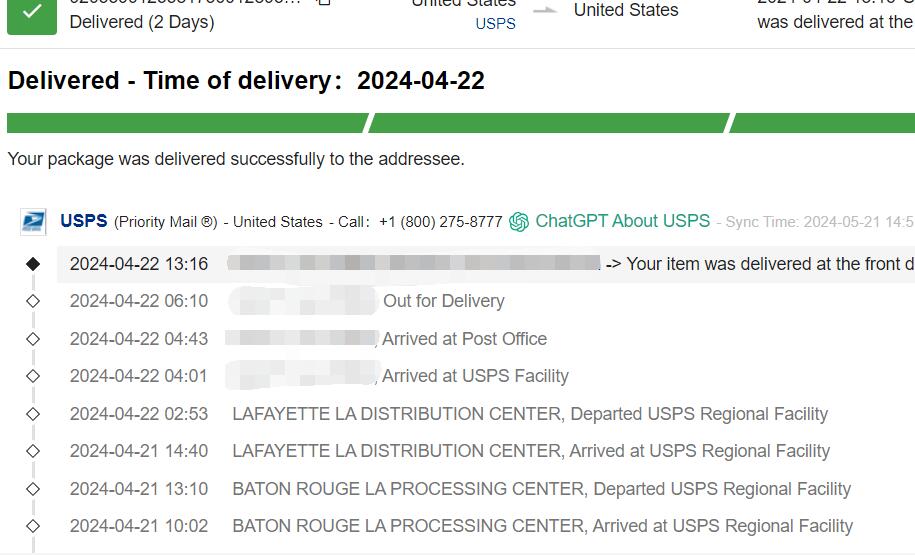Select the 02:53 Lafayette departed diamond marker
This screenshot has height=555, width=915.
tap(33, 414)
